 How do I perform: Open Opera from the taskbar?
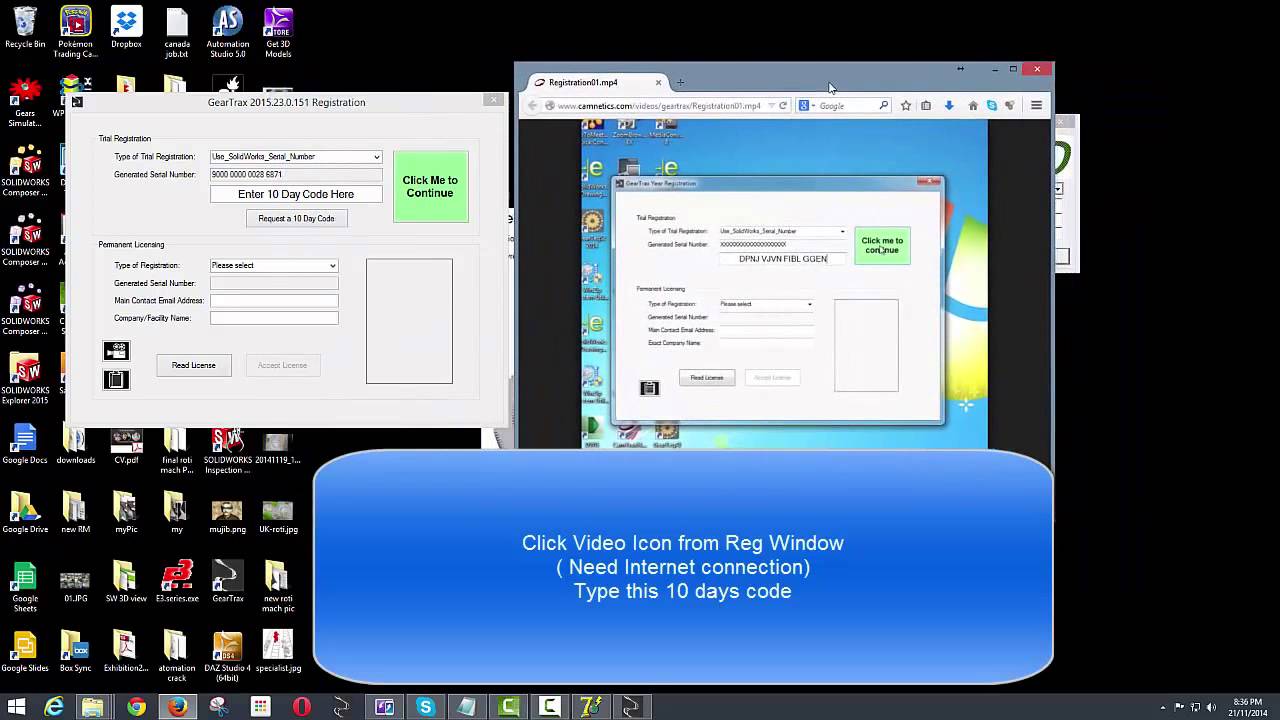pos(301,707)
